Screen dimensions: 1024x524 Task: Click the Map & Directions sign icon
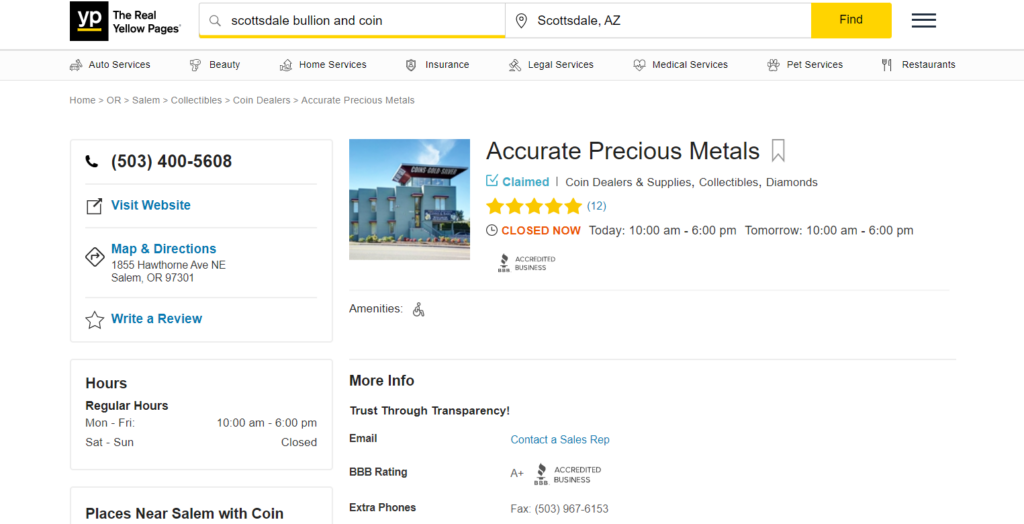tap(95, 257)
